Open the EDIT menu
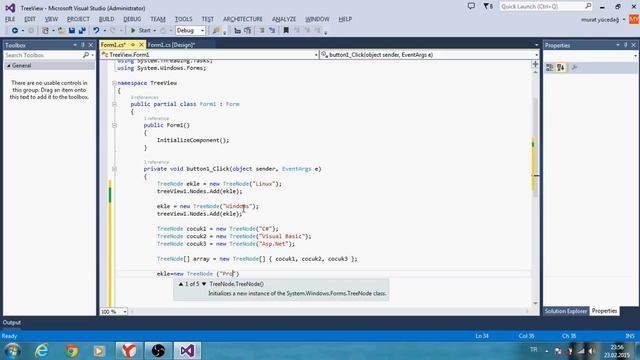 (x=30, y=19)
